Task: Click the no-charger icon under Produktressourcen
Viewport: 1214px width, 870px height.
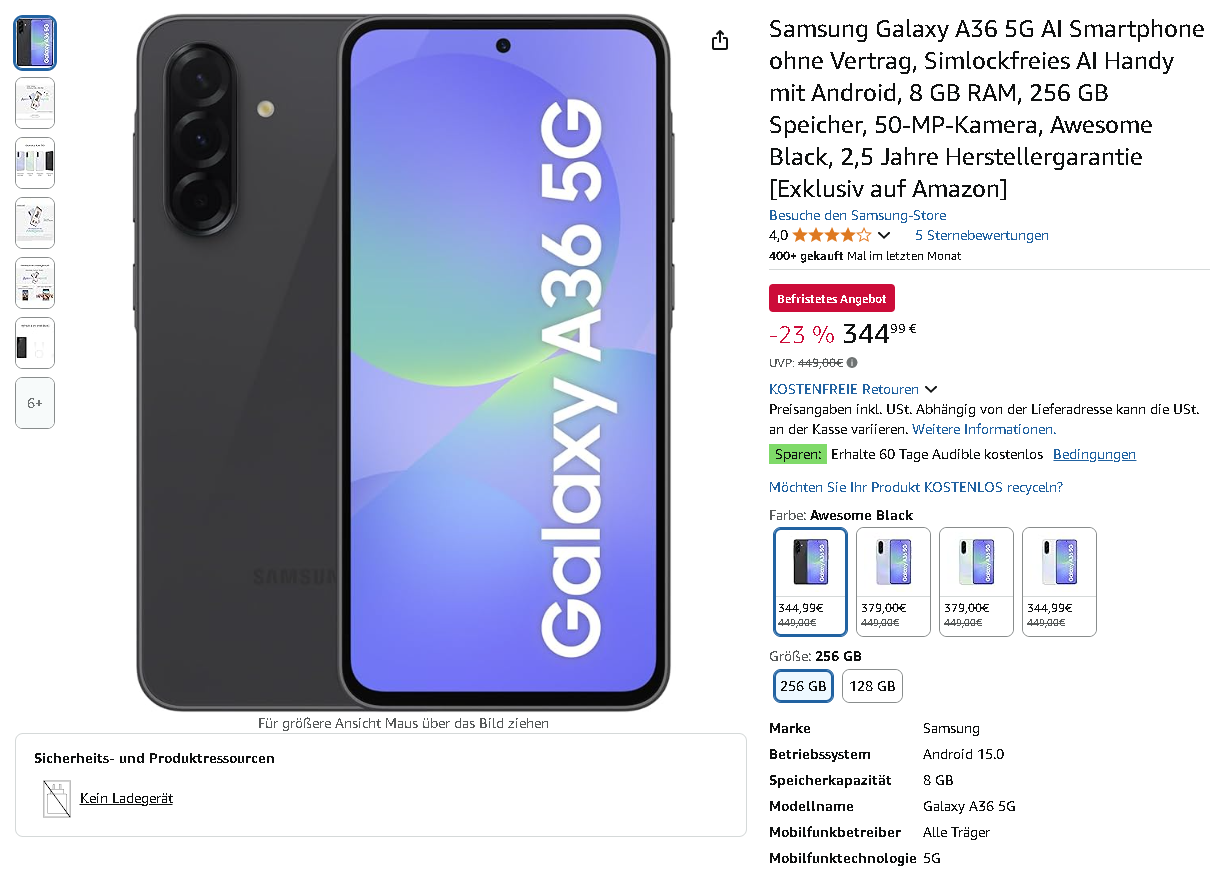Action: (57, 799)
